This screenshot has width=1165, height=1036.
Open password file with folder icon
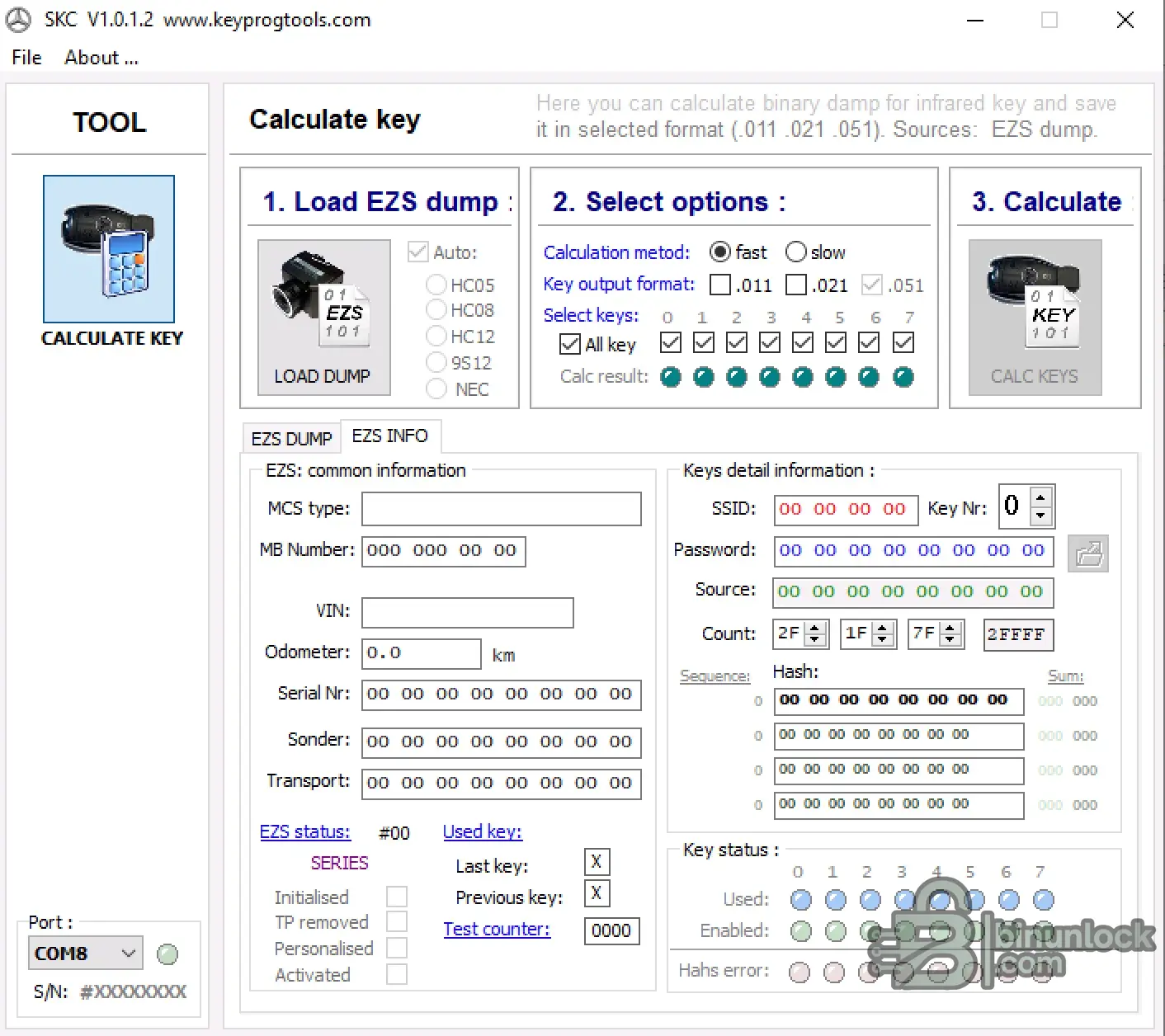1088,553
